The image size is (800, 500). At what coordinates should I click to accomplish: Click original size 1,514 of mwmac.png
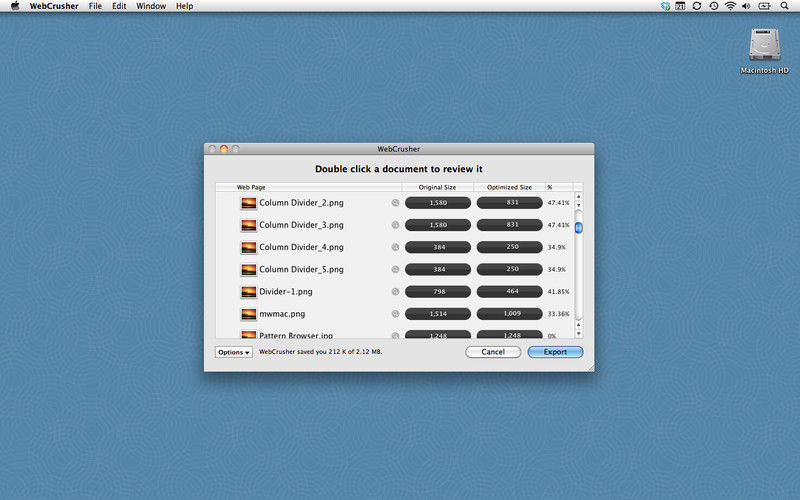click(438, 314)
